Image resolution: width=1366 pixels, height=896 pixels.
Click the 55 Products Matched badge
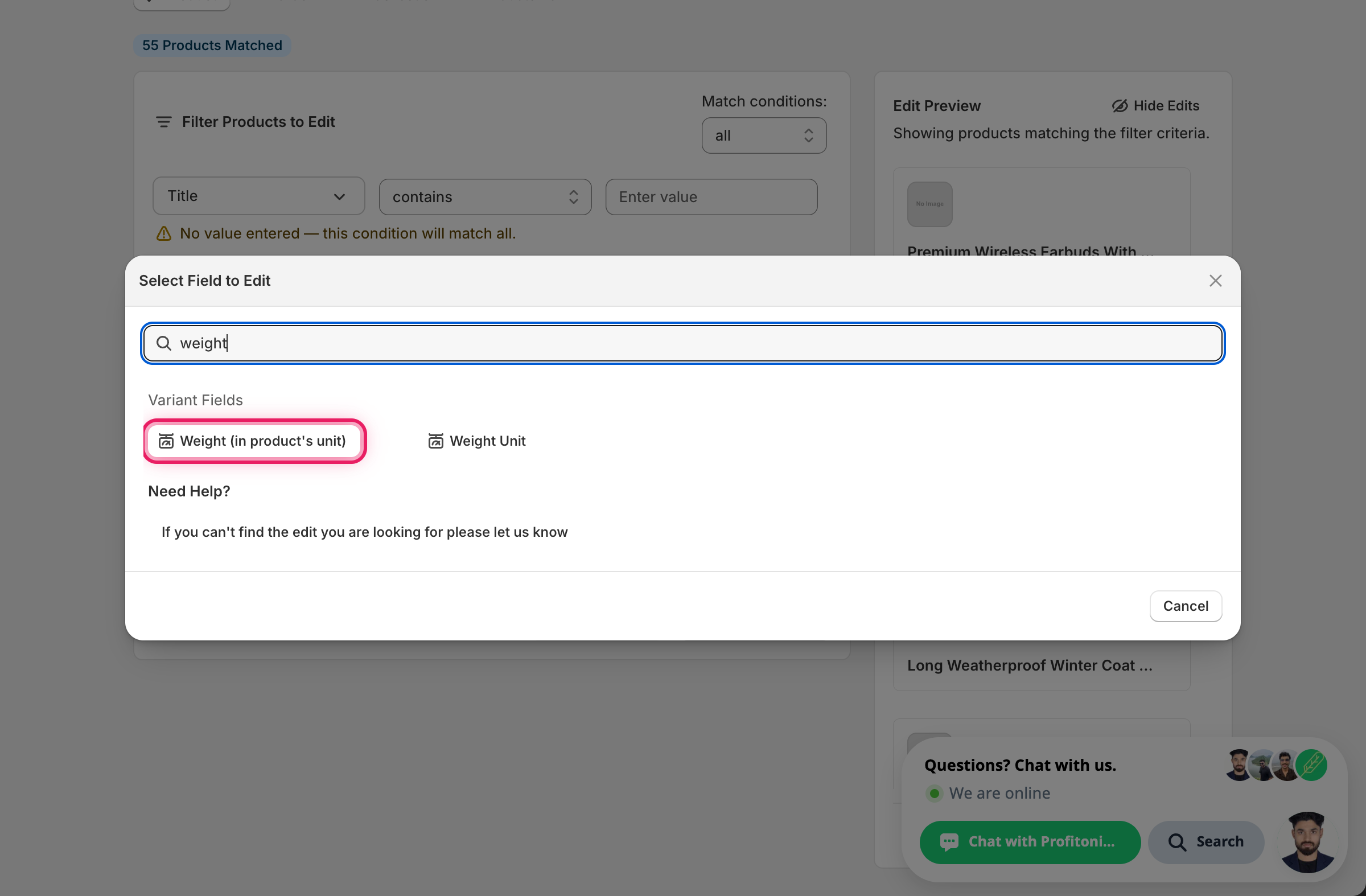[212, 46]
